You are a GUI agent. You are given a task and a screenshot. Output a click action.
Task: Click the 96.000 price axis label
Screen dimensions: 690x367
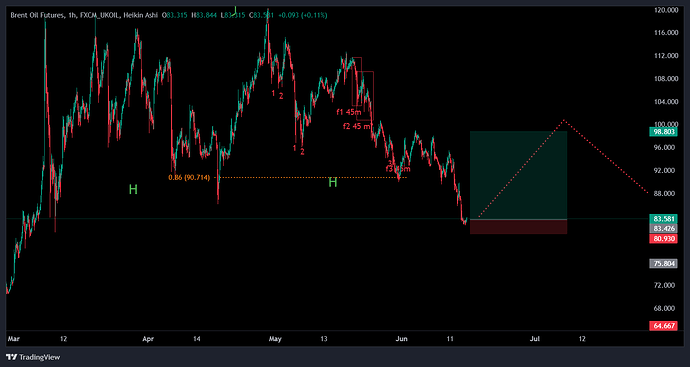(x=664, y=148)
